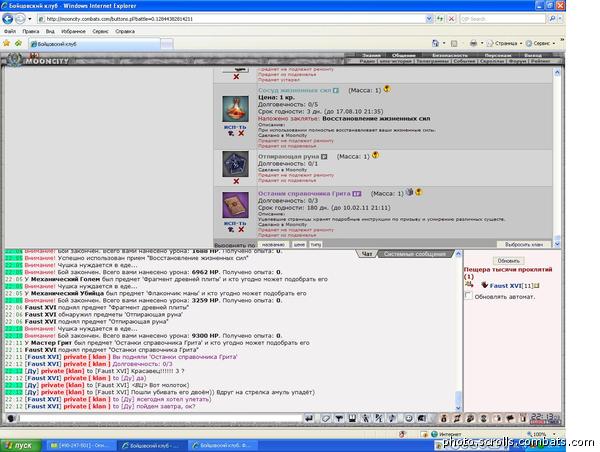Click the browser Back button

(7, 19)
